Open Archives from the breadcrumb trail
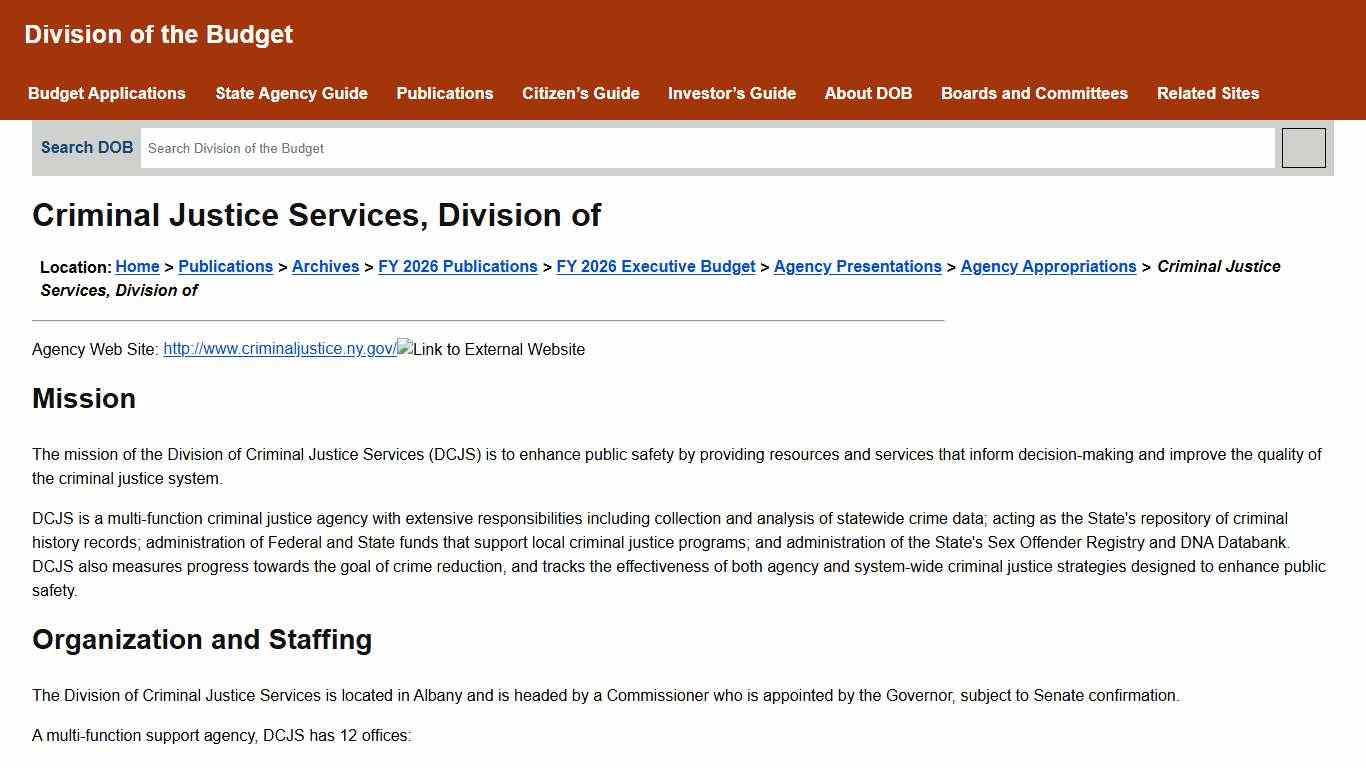1366x768 pixels. tap(325, 266)
